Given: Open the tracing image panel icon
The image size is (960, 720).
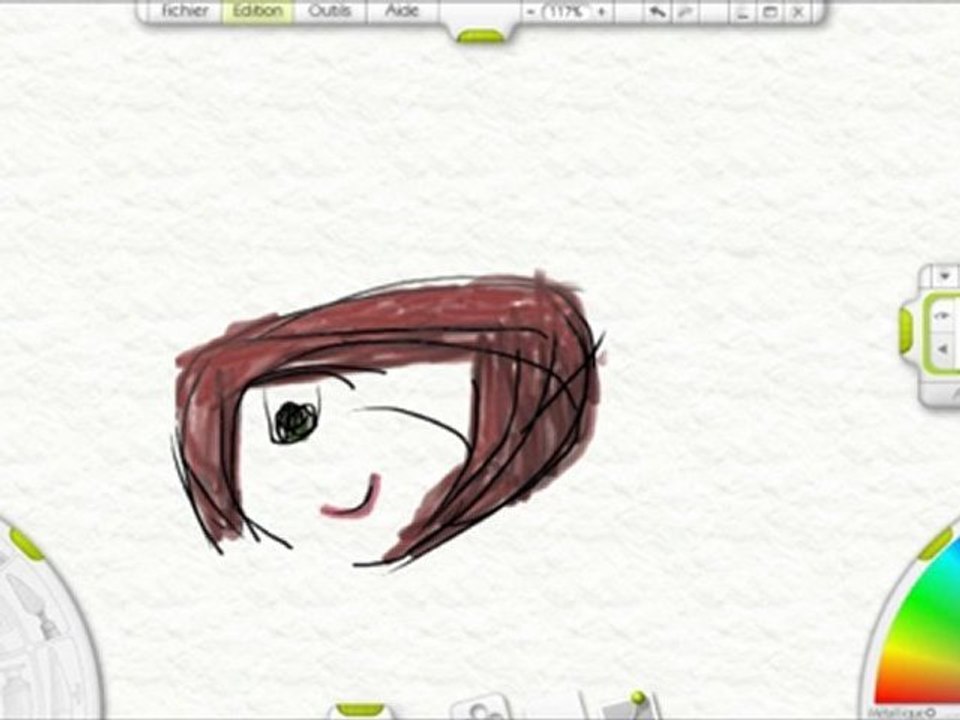Looking at the screenshot, I should pos(482,708).
